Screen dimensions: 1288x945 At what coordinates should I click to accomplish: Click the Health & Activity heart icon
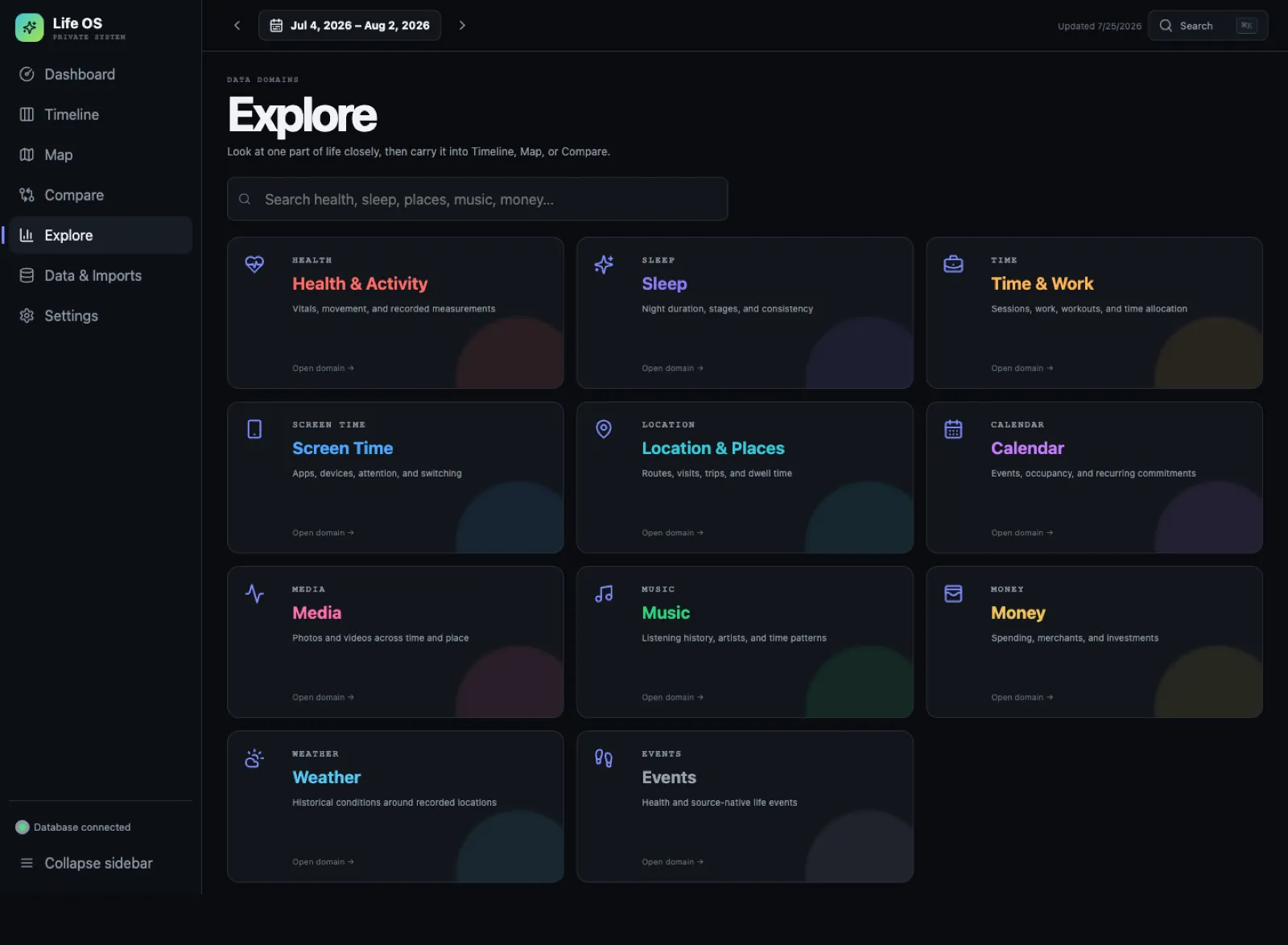[254, 264]
